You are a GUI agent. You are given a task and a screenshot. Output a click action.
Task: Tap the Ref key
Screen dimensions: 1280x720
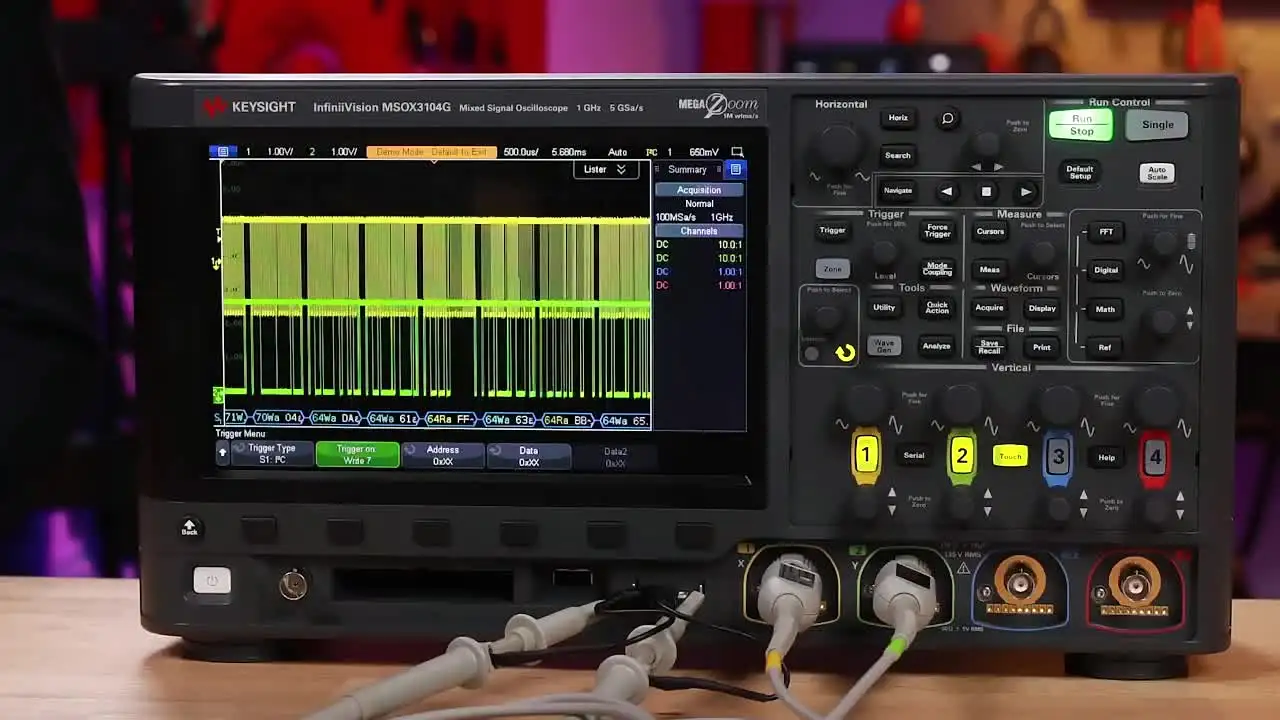pyautogui.click(x=1105, y=347)
